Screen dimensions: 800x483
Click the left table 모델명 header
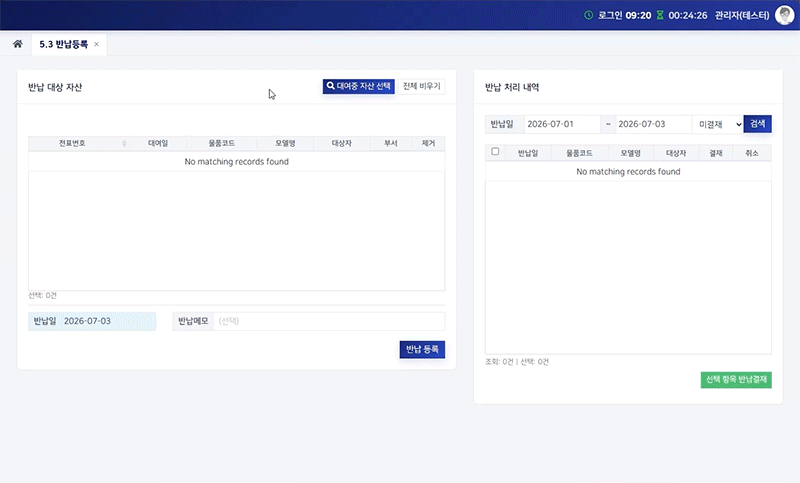[x=285, y=143]
